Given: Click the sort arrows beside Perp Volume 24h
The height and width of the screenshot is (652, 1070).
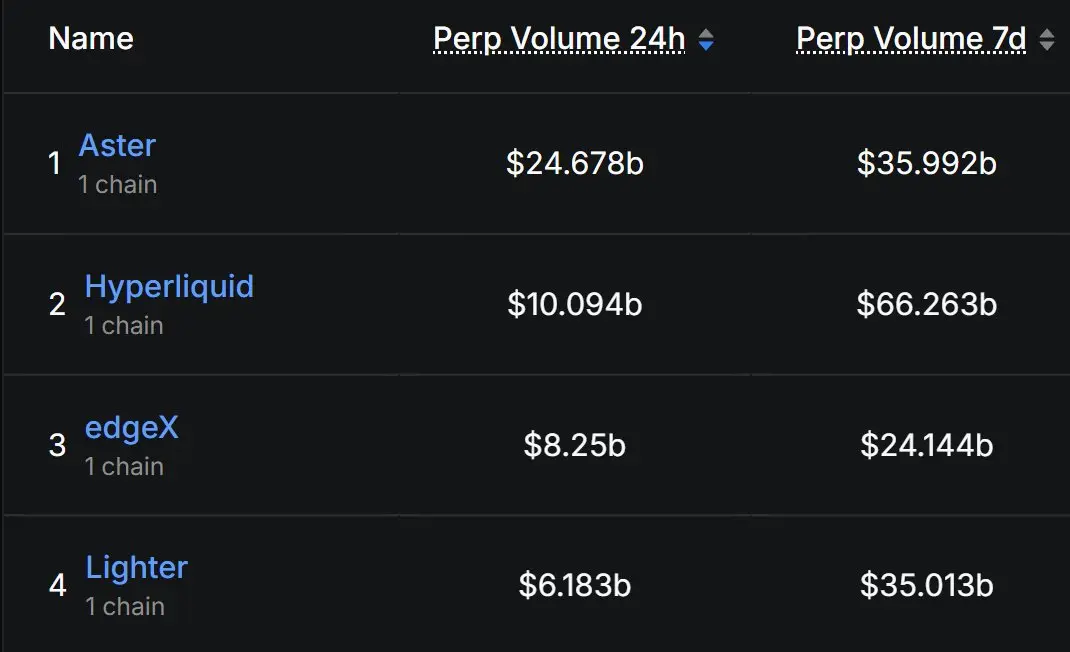Looking at the screenshot, I should click(x=706, y=40).
